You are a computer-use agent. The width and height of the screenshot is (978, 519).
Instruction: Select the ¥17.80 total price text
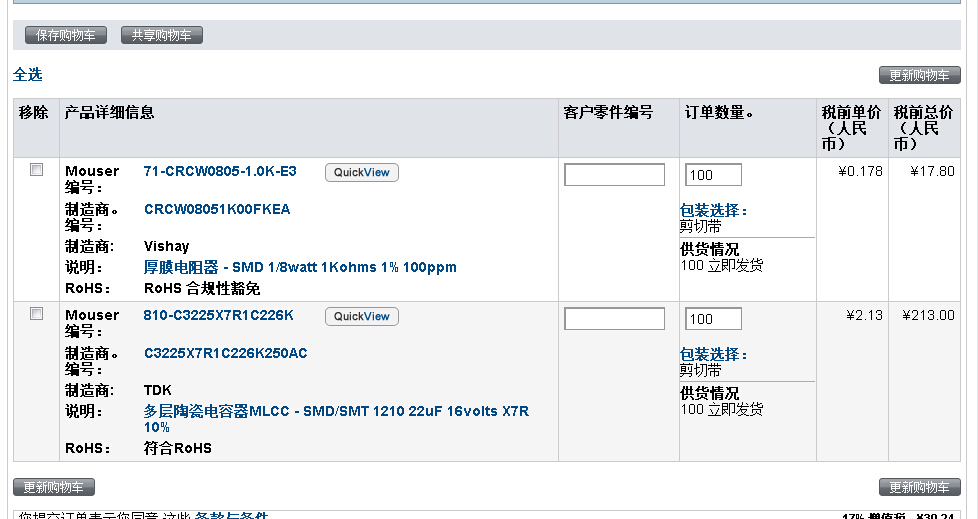pyautogui.click(x=932, y=172)
